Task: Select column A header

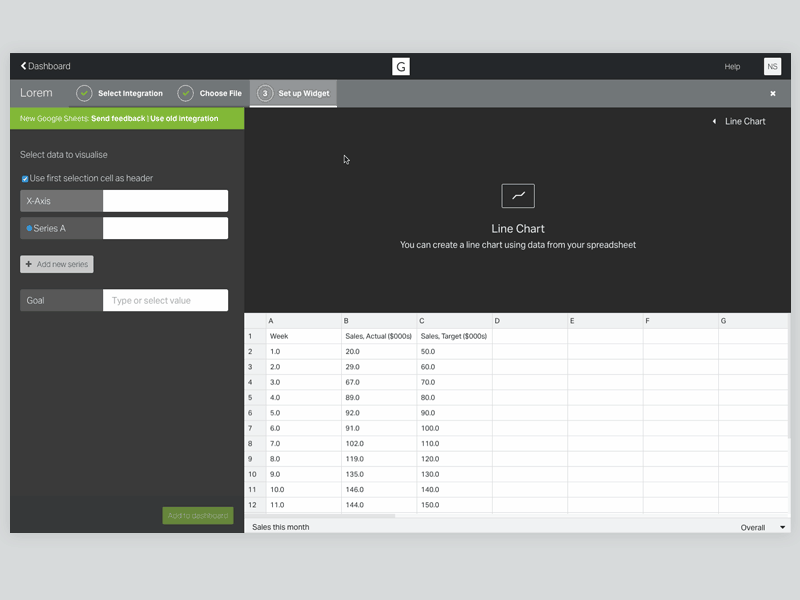Action: (304, 321)
